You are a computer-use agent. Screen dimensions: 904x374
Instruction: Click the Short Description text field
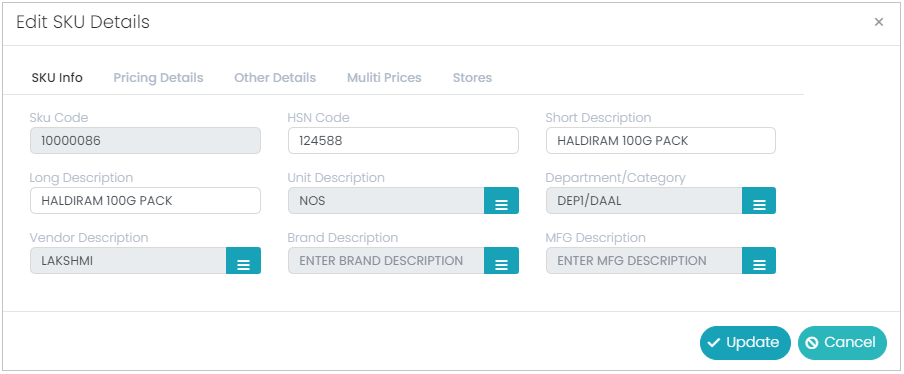661,141
